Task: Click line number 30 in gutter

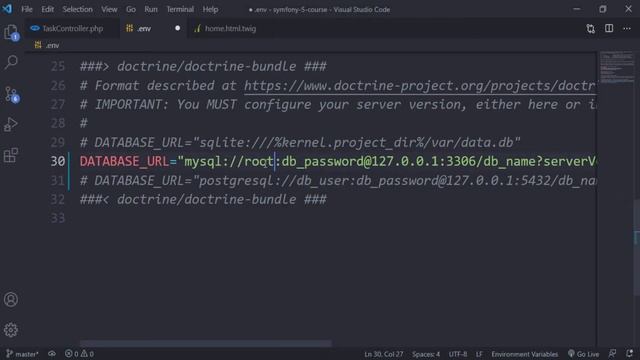Action: (x=58, y=161)
